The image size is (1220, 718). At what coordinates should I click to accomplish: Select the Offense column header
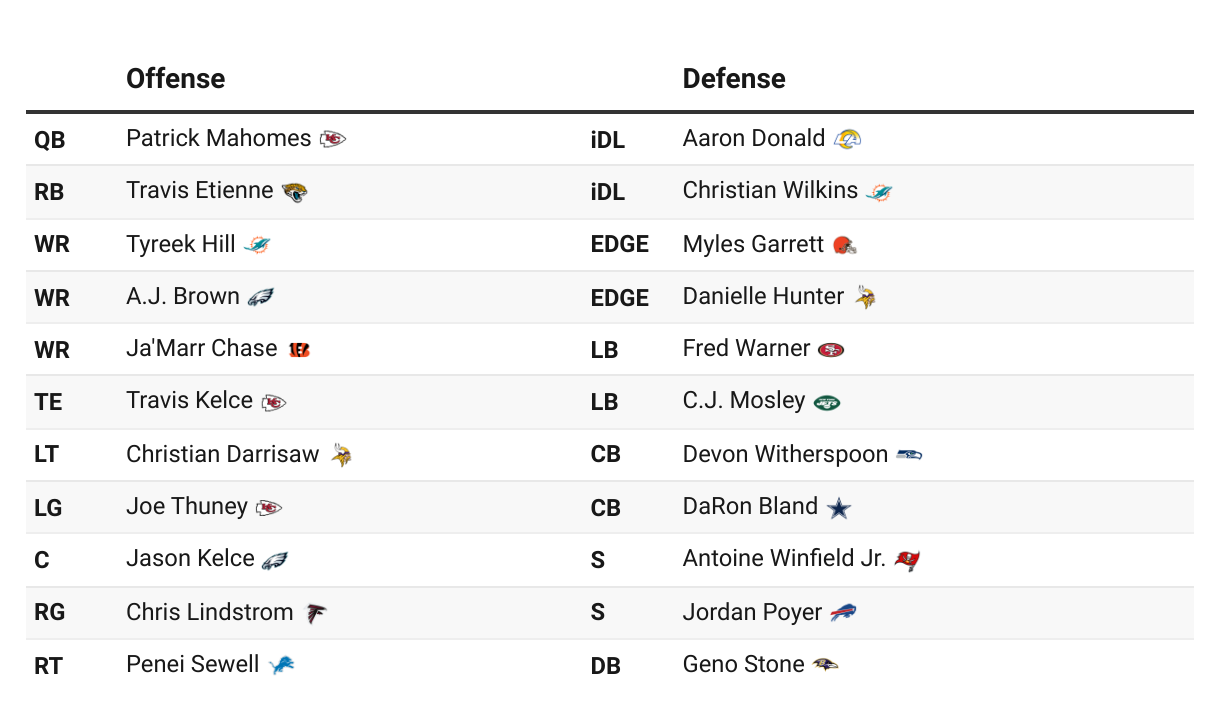[175, 79]
